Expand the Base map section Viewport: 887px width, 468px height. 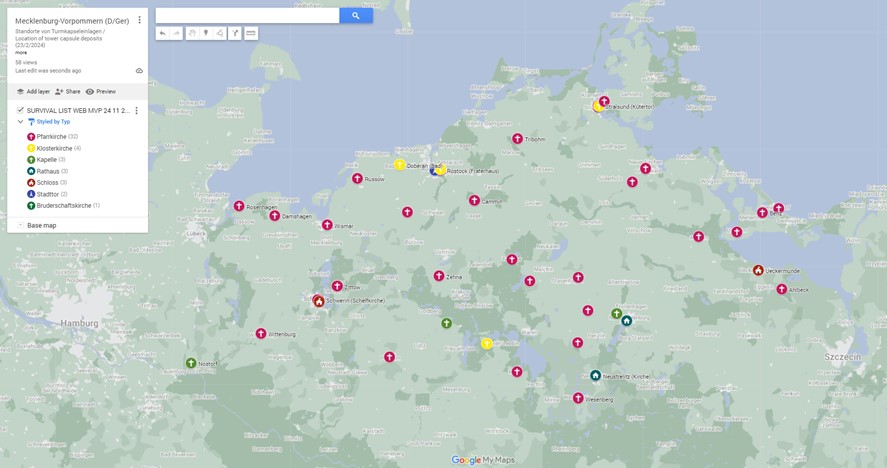pyautogui.click(x=20, y=226)
